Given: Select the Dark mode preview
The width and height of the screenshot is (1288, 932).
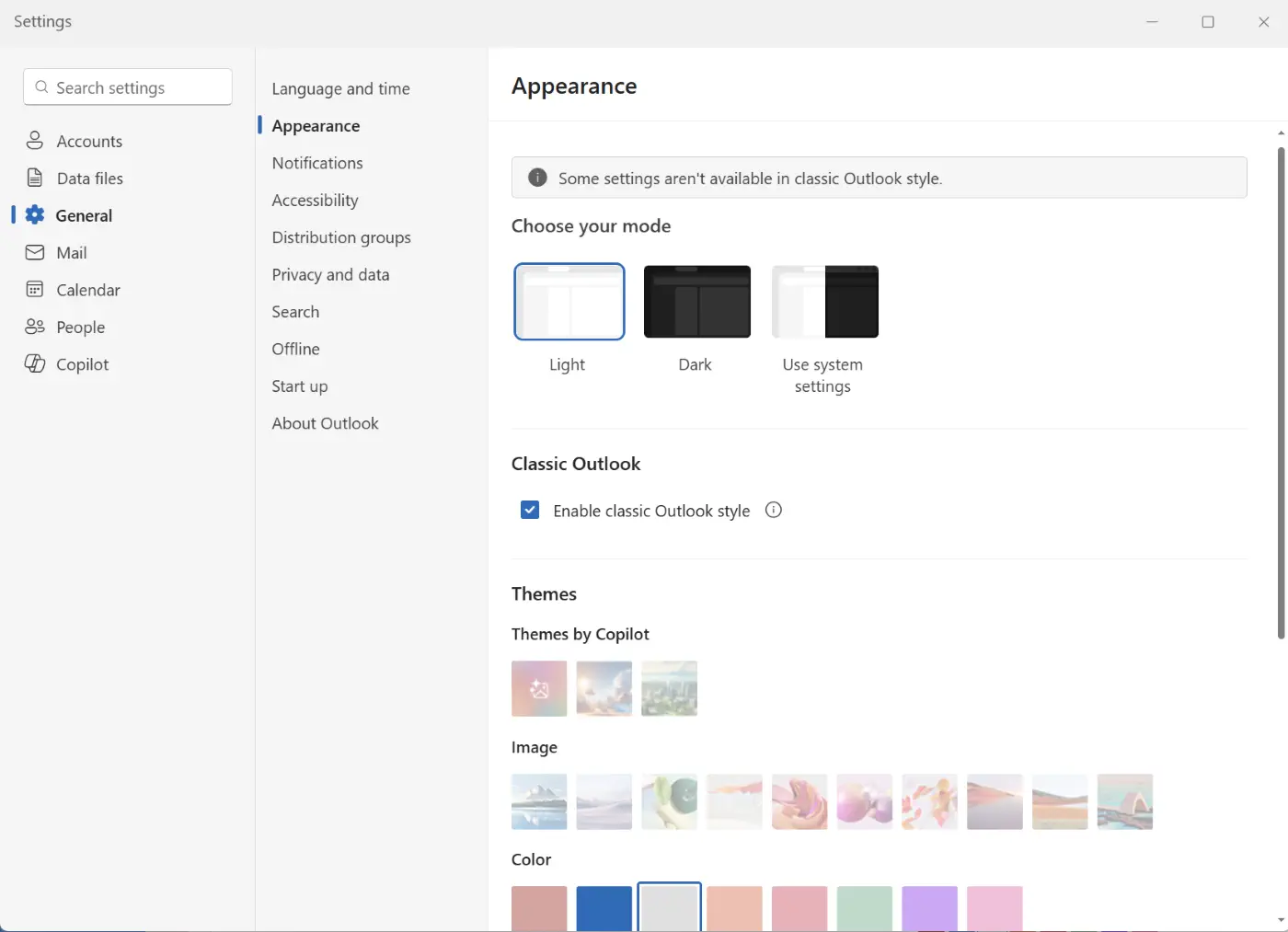Looking at the screenshot, I should [x=697, y=302].
